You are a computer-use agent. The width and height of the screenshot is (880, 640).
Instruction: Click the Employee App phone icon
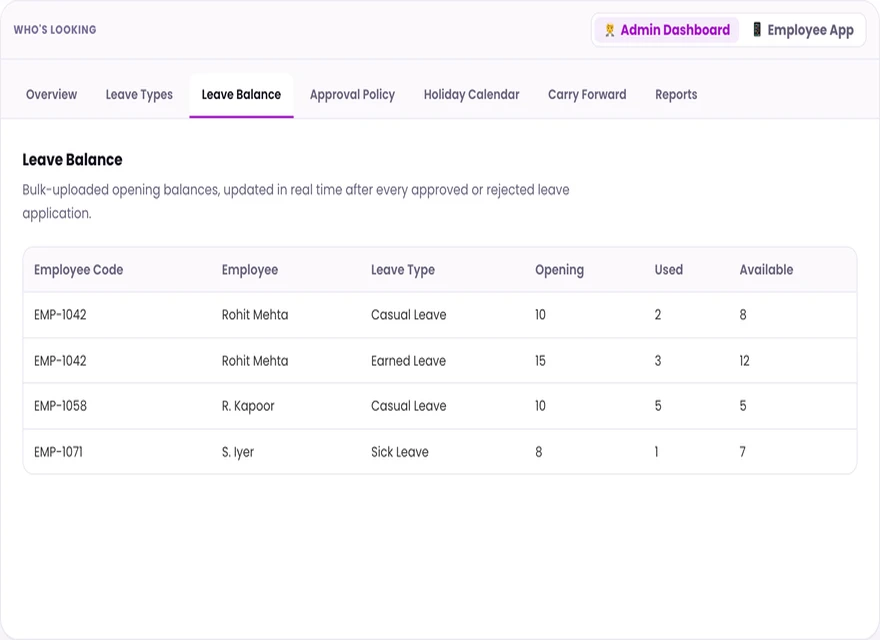click(x=757, y=30)
